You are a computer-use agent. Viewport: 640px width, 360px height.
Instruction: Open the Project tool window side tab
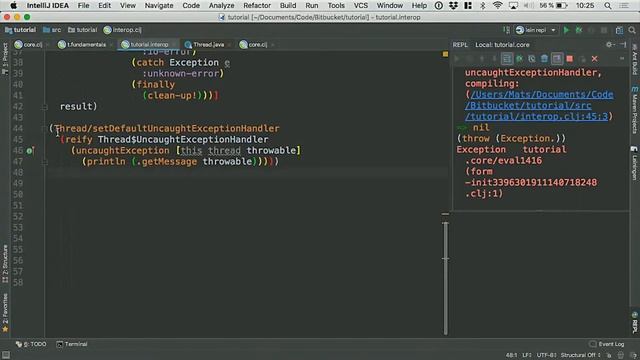tap(5, 59)
